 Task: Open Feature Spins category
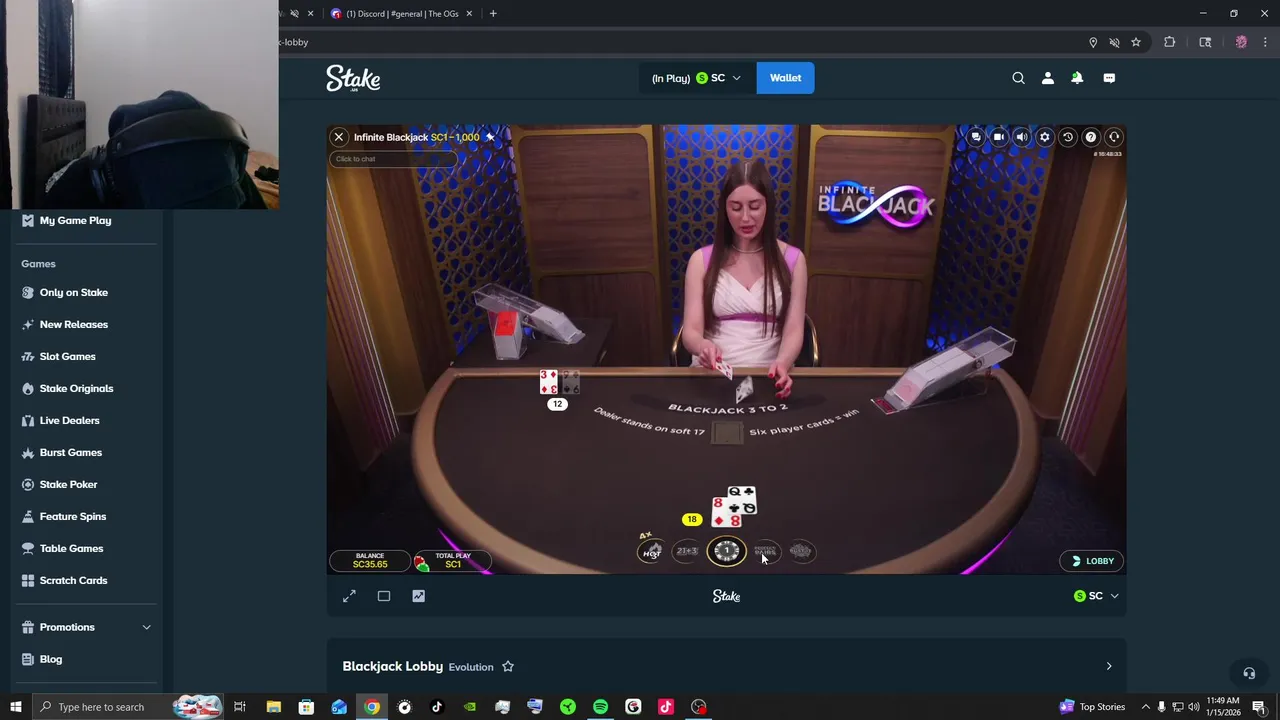tap(72, 516)
